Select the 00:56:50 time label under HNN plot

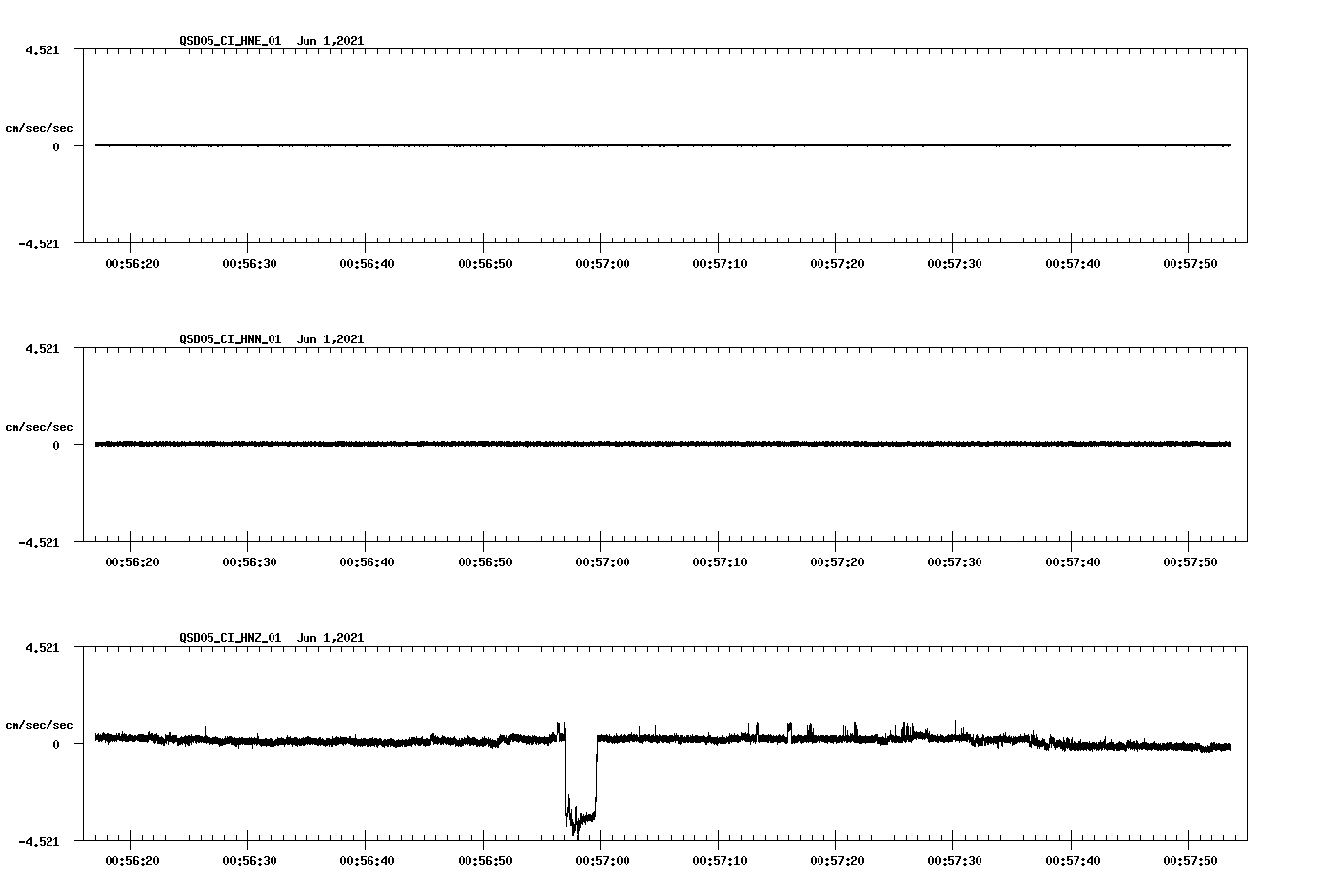click(485, 561)
